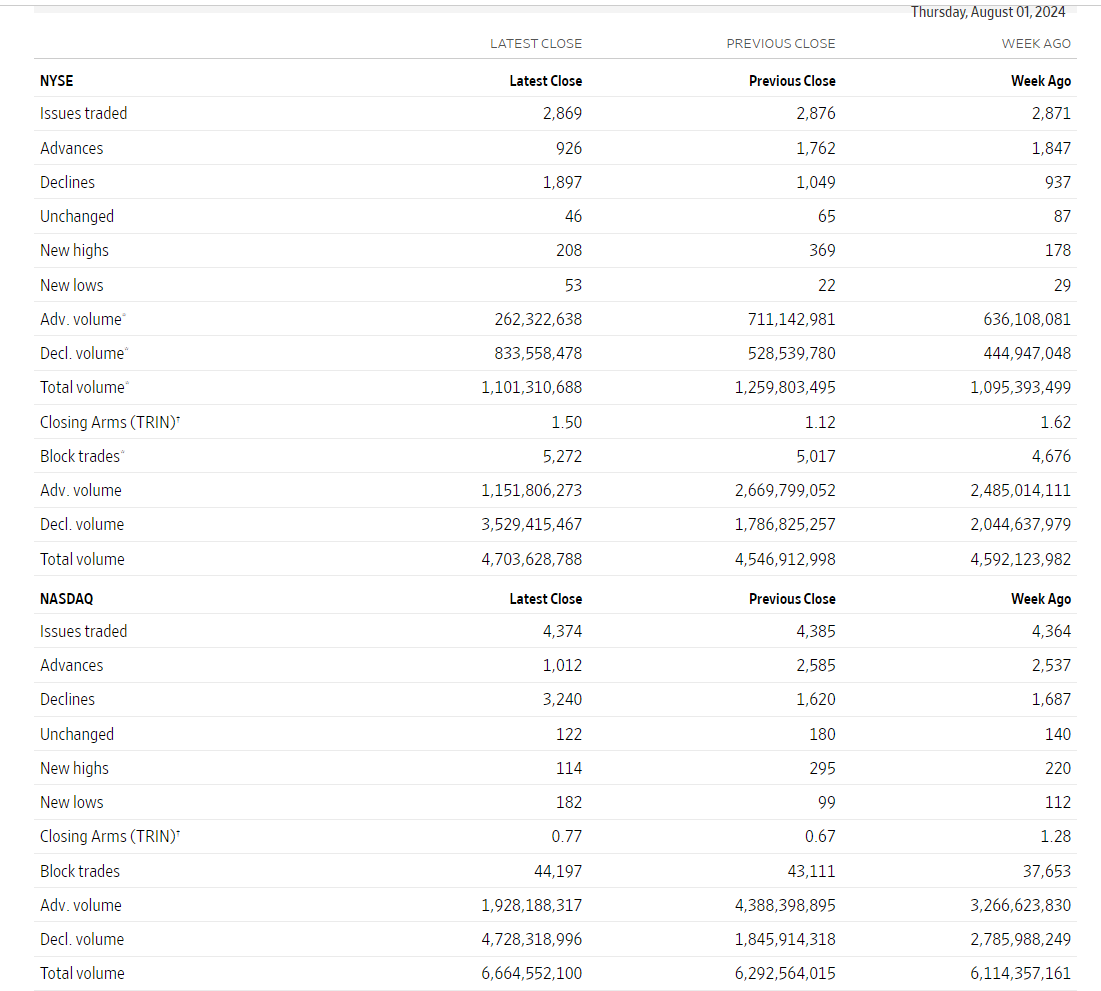The height and width of the screenshot is (991, 1101).
Task: Click the total volume value 1,101,310,688
Action: [x=532, y=388]
